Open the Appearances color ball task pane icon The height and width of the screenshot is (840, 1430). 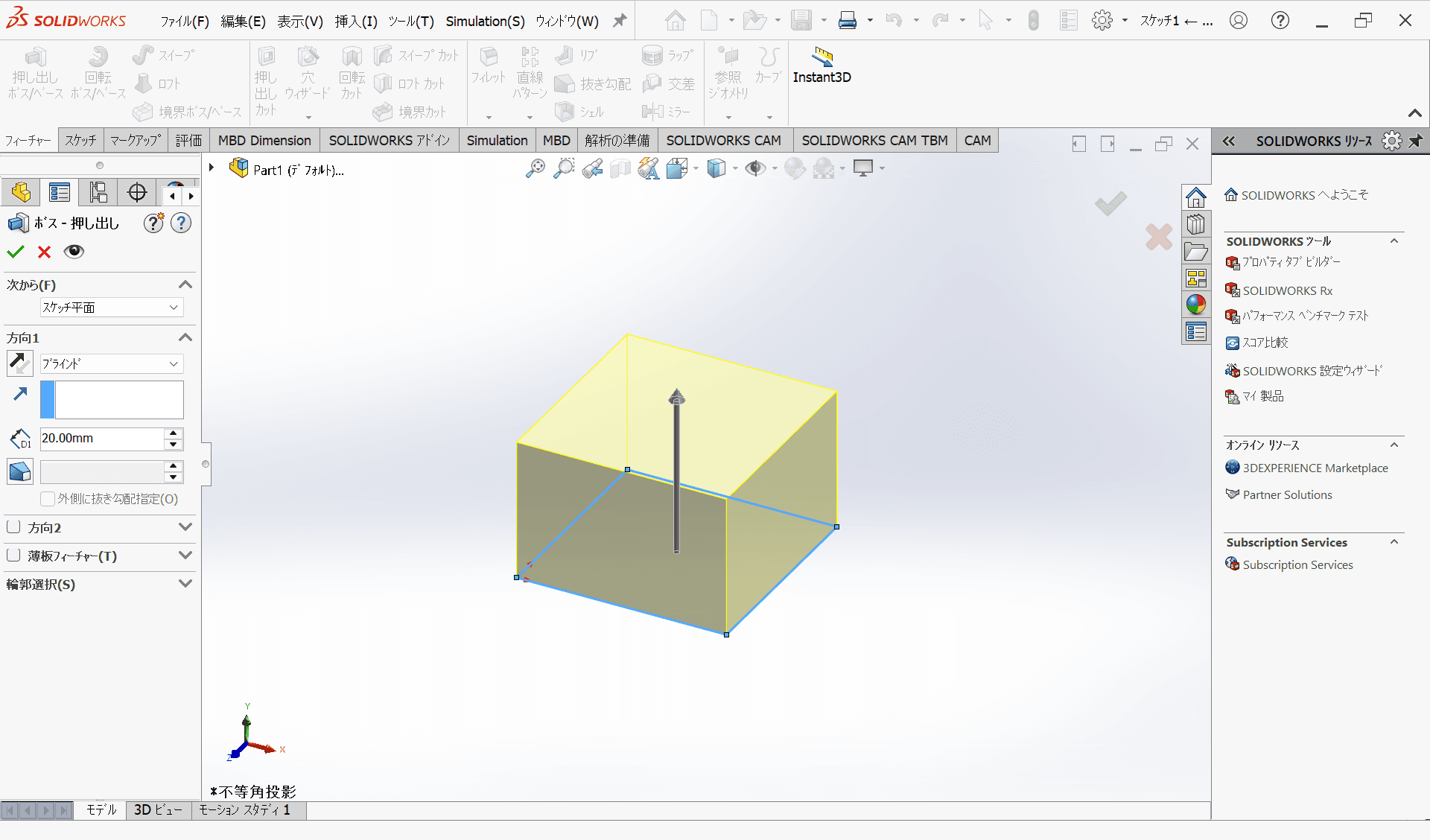[x=1196, y=305]
